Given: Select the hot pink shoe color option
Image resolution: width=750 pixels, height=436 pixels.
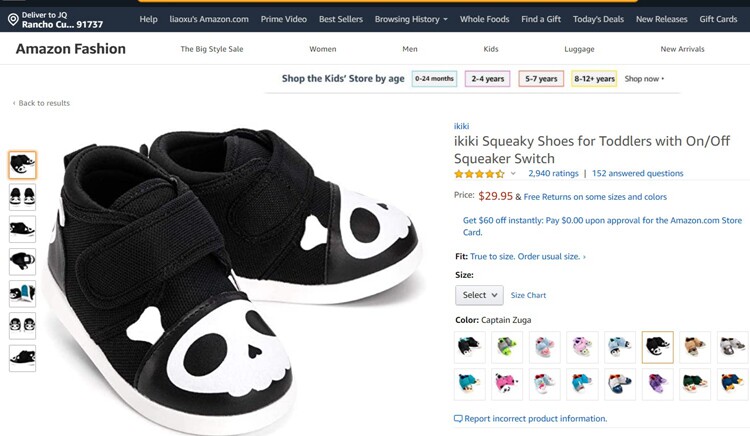Looking at the screenshot, I should pyautogui.click(x=507, y=384).
